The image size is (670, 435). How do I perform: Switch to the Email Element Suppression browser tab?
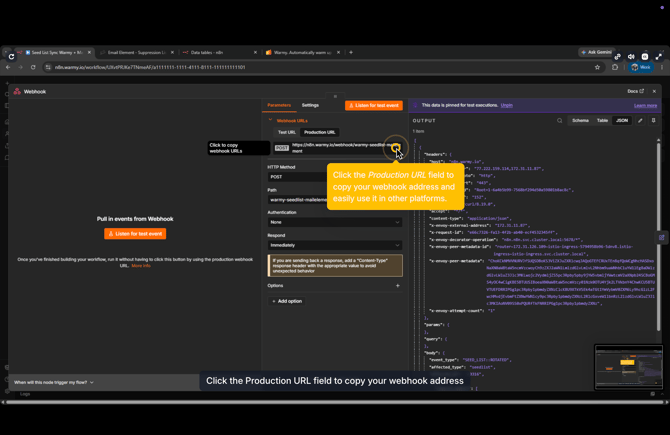click(137, 52)
